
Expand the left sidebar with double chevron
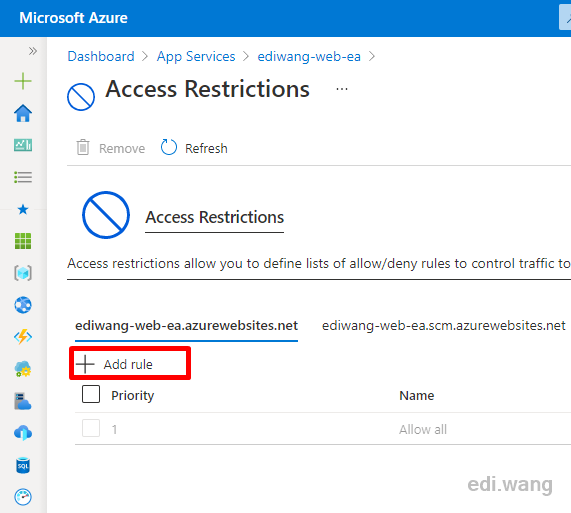[33, 51]
